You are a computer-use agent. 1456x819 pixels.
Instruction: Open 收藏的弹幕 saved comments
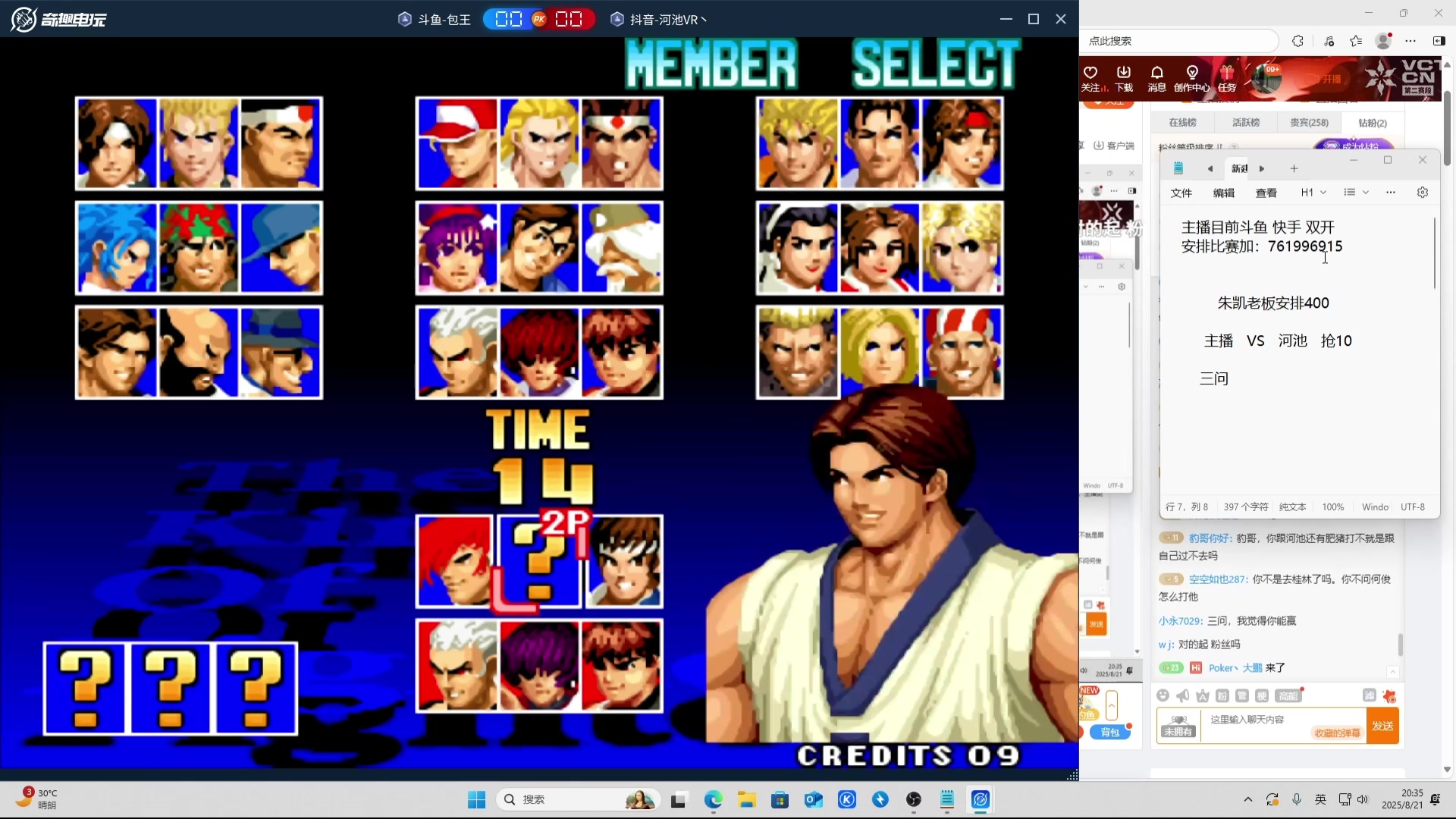point(1338,733)
